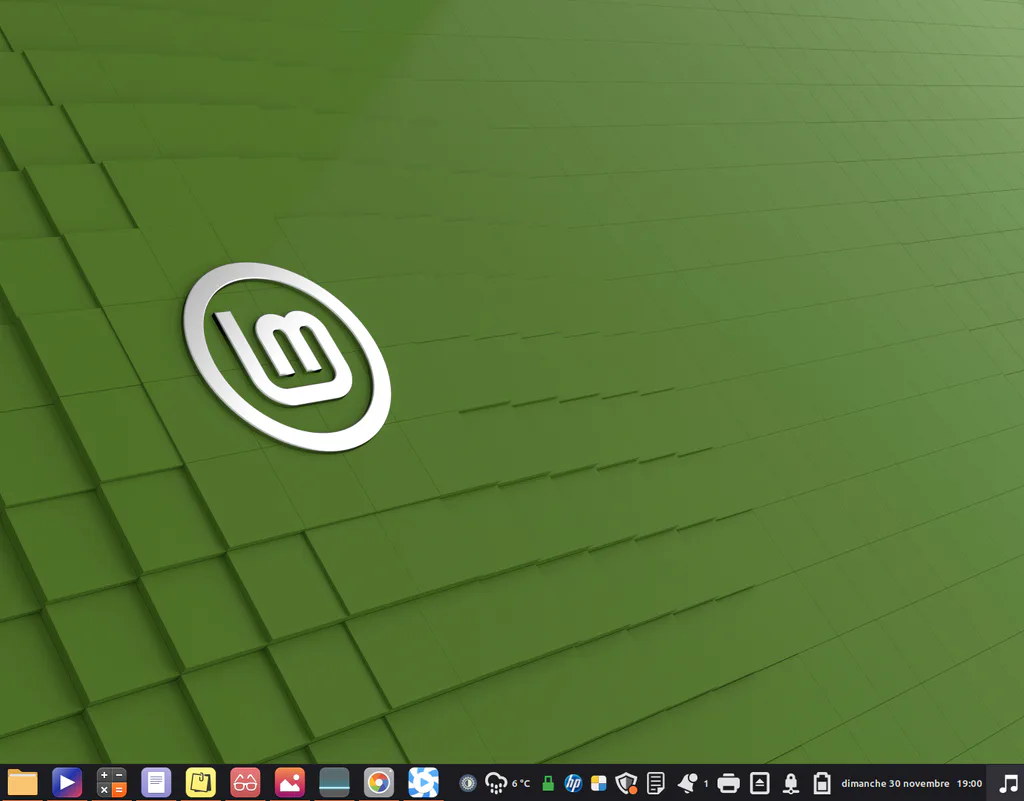Open the notes document tray icon
This screenshot has height=801, width=1024.
[x=656, y=783]
